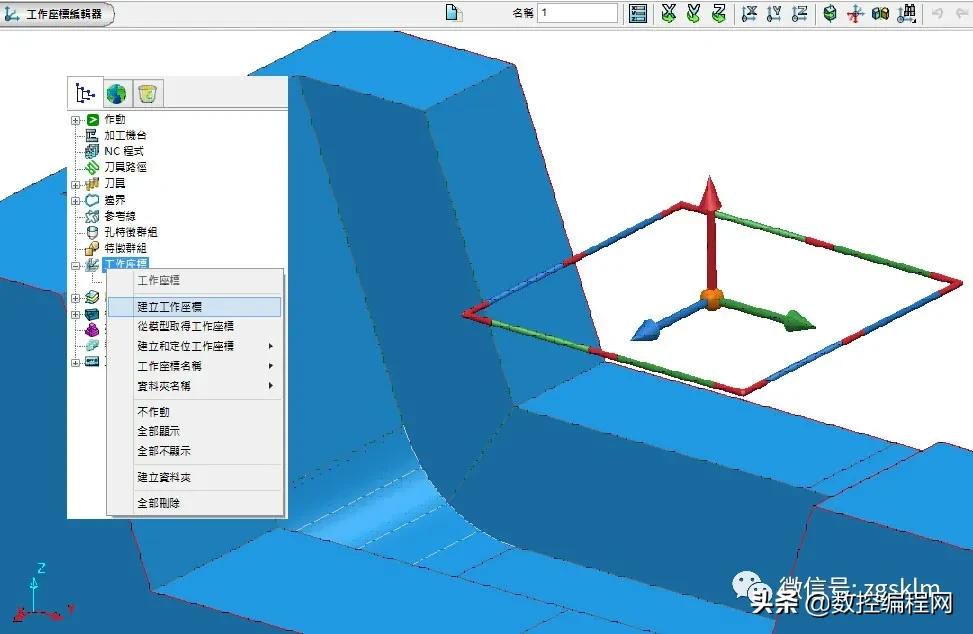Click the 邊界 boundary outline icon
The height and width of the screenshot is (634, 973).
point(92,200)
